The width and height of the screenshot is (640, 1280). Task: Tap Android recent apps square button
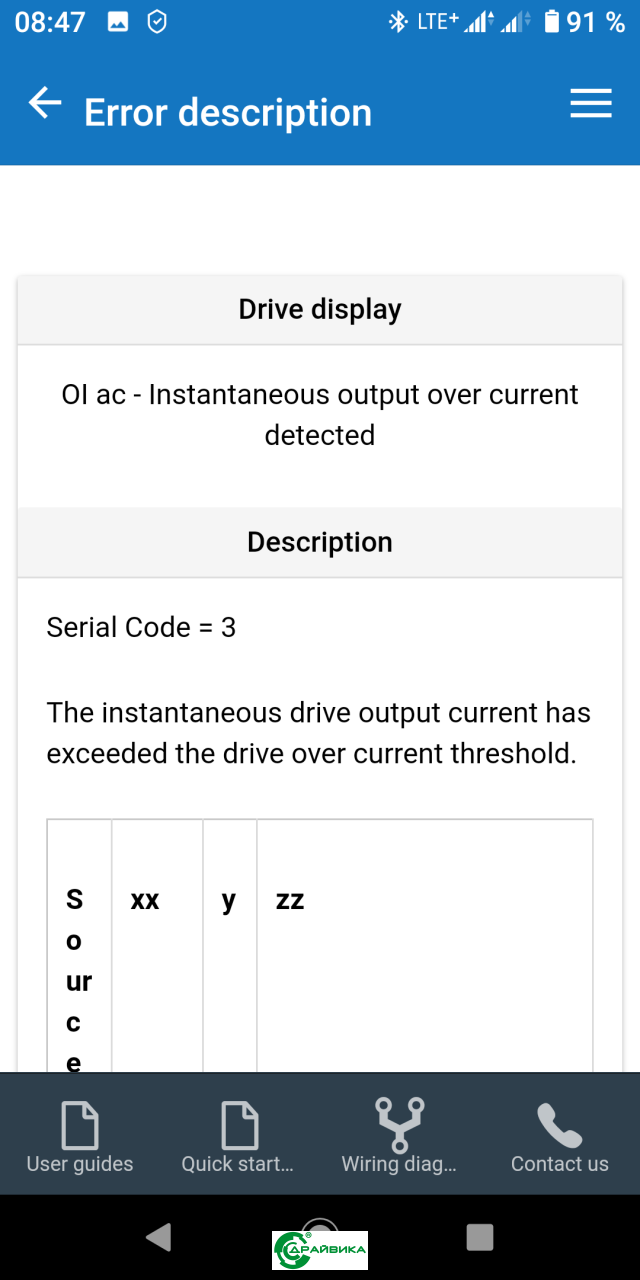click(x=480, y=1237)
